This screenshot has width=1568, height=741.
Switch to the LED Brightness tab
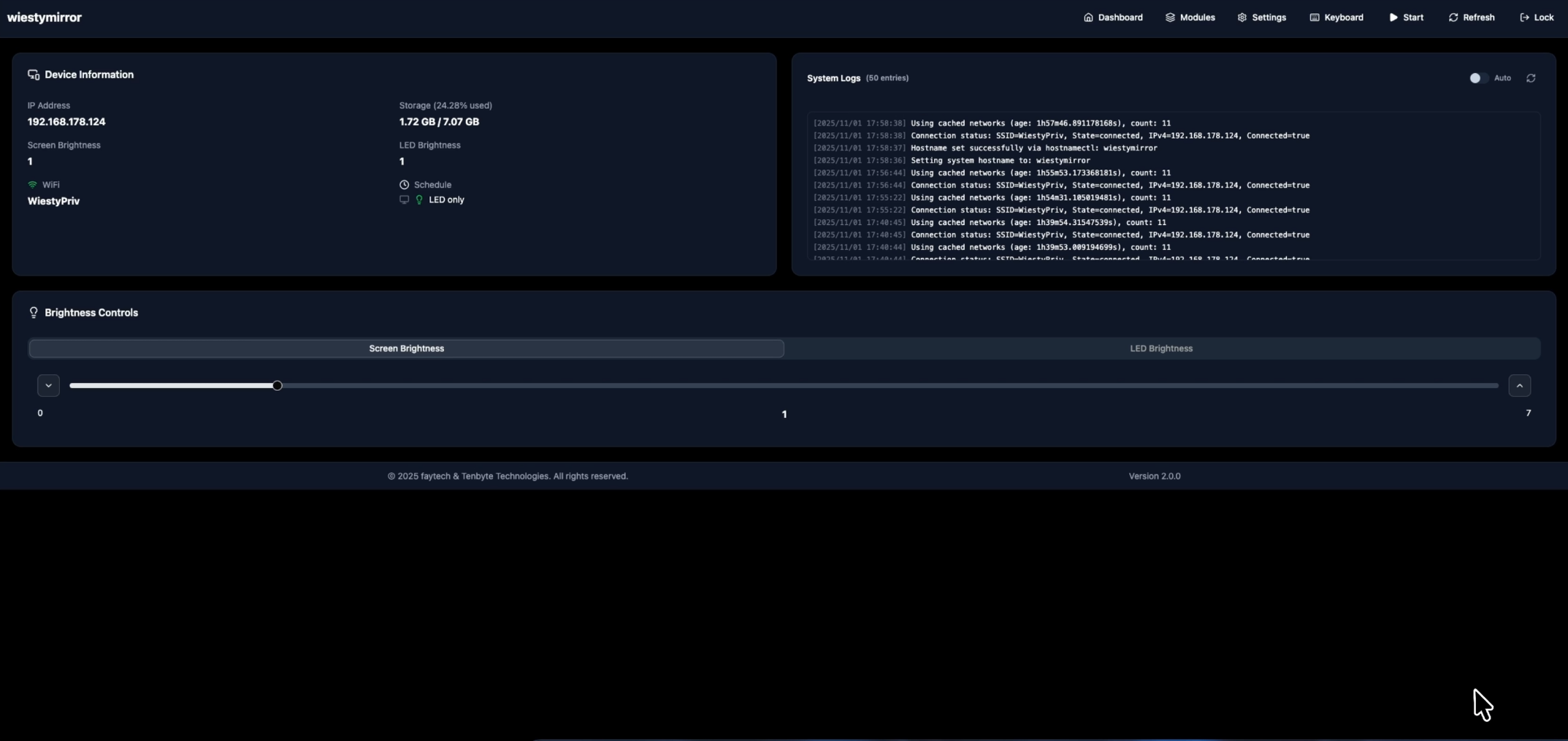click(1161, 349)
